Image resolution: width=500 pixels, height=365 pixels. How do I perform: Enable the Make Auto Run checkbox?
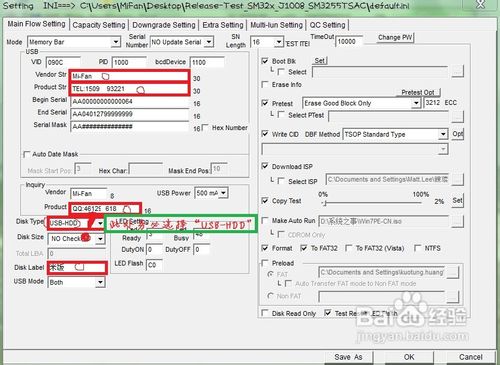click(265, 221)
